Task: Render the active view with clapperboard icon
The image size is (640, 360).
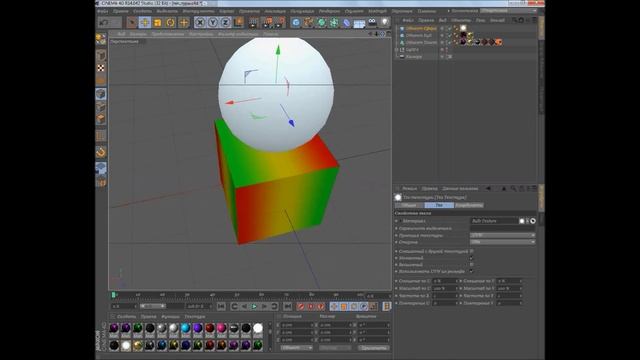Action: tap(253, 22)
